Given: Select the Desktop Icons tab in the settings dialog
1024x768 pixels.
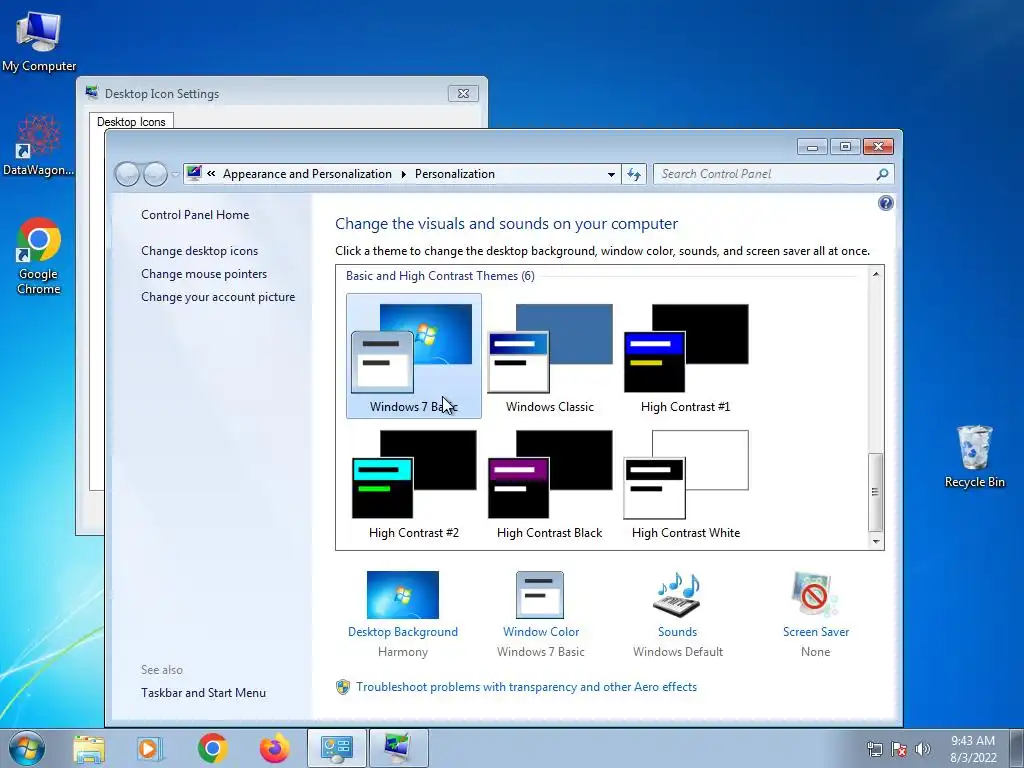Looking at the screenshot, I should [131, 121].
